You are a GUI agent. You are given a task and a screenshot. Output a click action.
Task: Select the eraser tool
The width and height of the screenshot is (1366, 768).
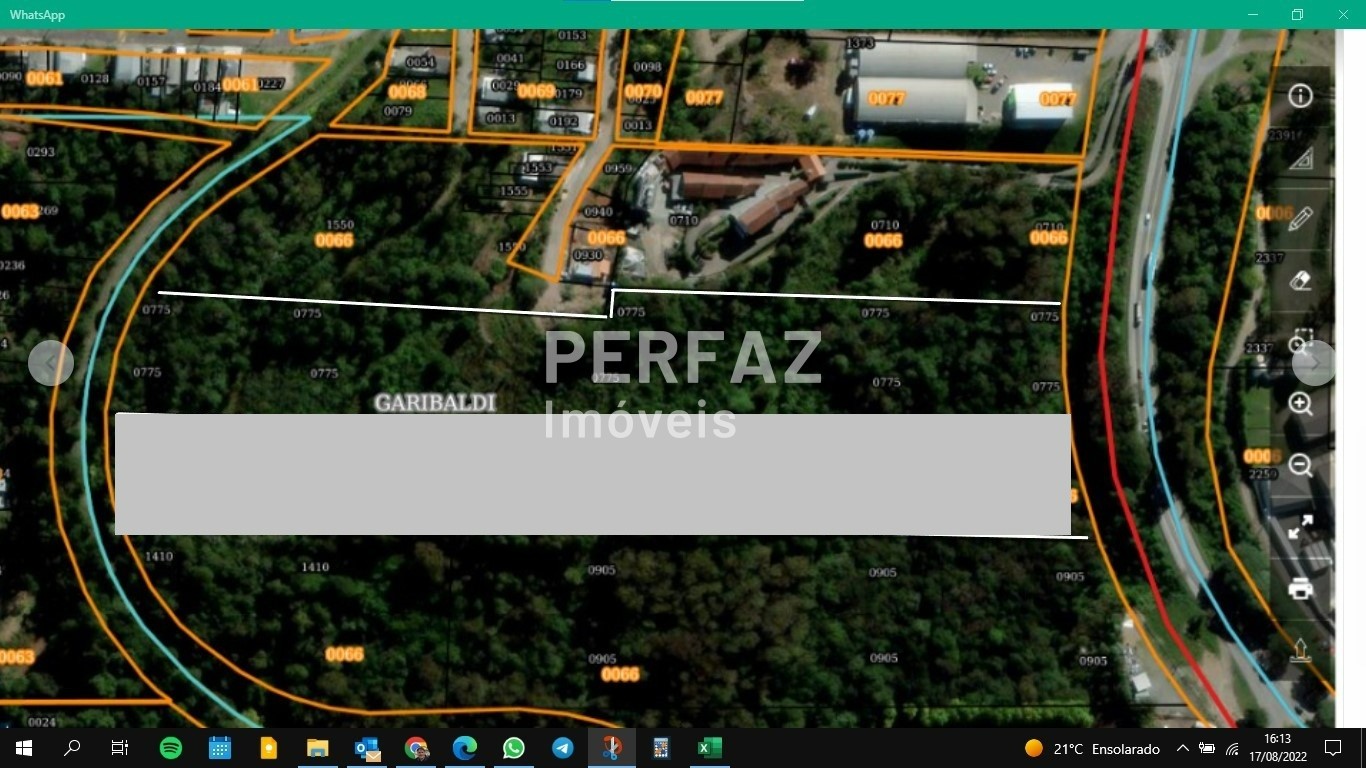pos(1300,281)
